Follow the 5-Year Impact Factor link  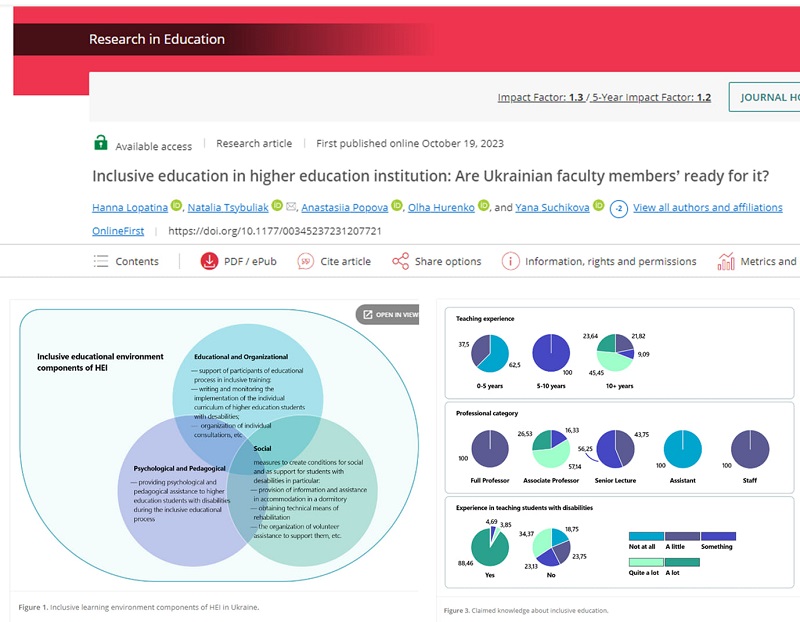pyautogui.click(x=652, y=97)
